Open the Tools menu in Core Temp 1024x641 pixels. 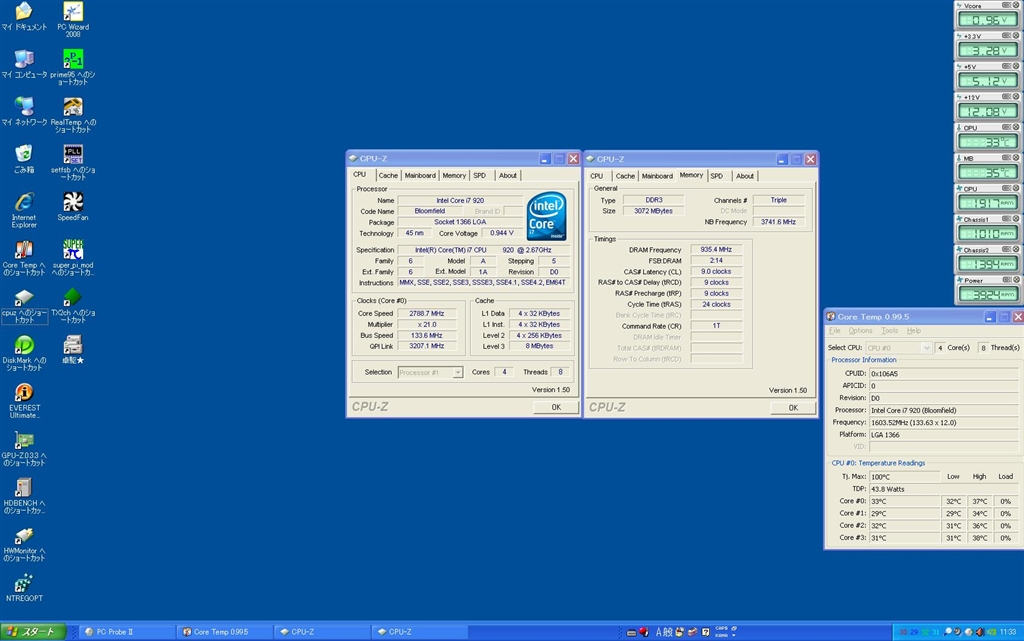[x=889, y=331]
